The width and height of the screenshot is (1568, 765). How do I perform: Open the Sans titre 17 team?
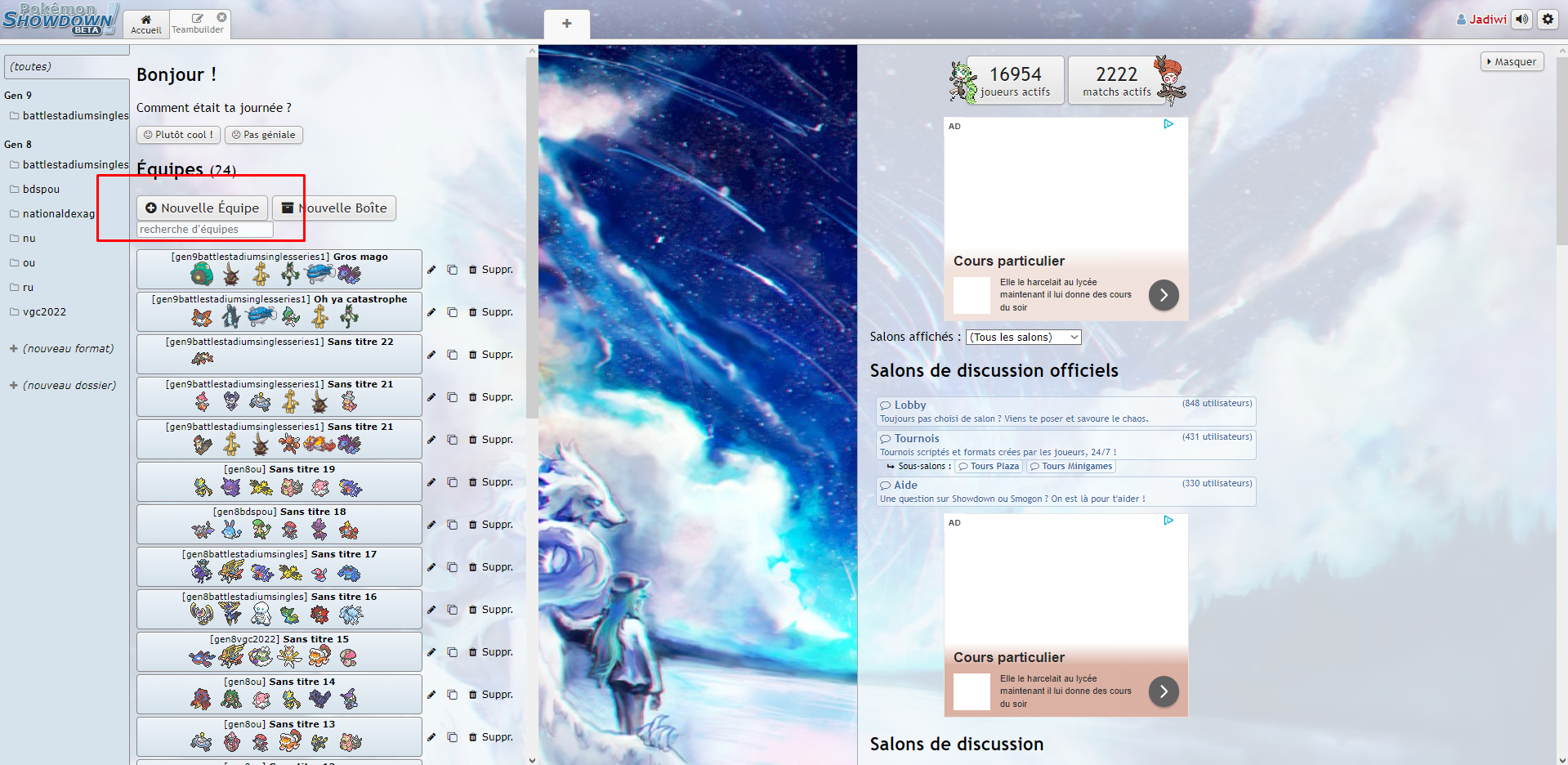[279, 566]
